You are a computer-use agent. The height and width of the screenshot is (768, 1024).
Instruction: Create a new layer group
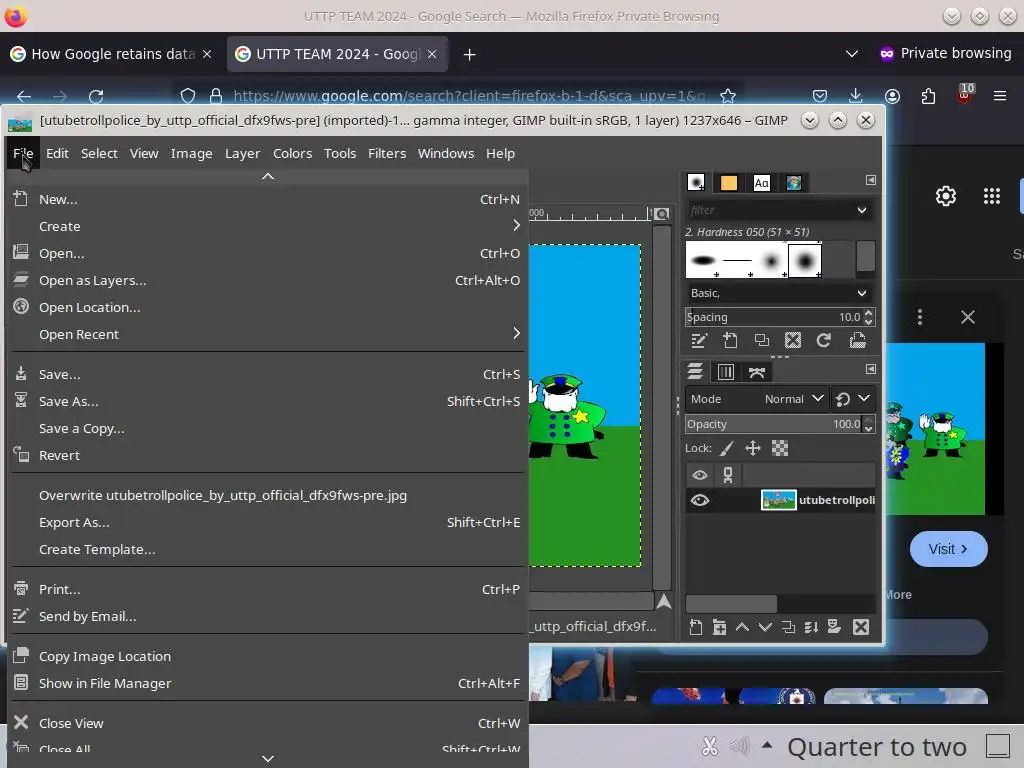719,628
